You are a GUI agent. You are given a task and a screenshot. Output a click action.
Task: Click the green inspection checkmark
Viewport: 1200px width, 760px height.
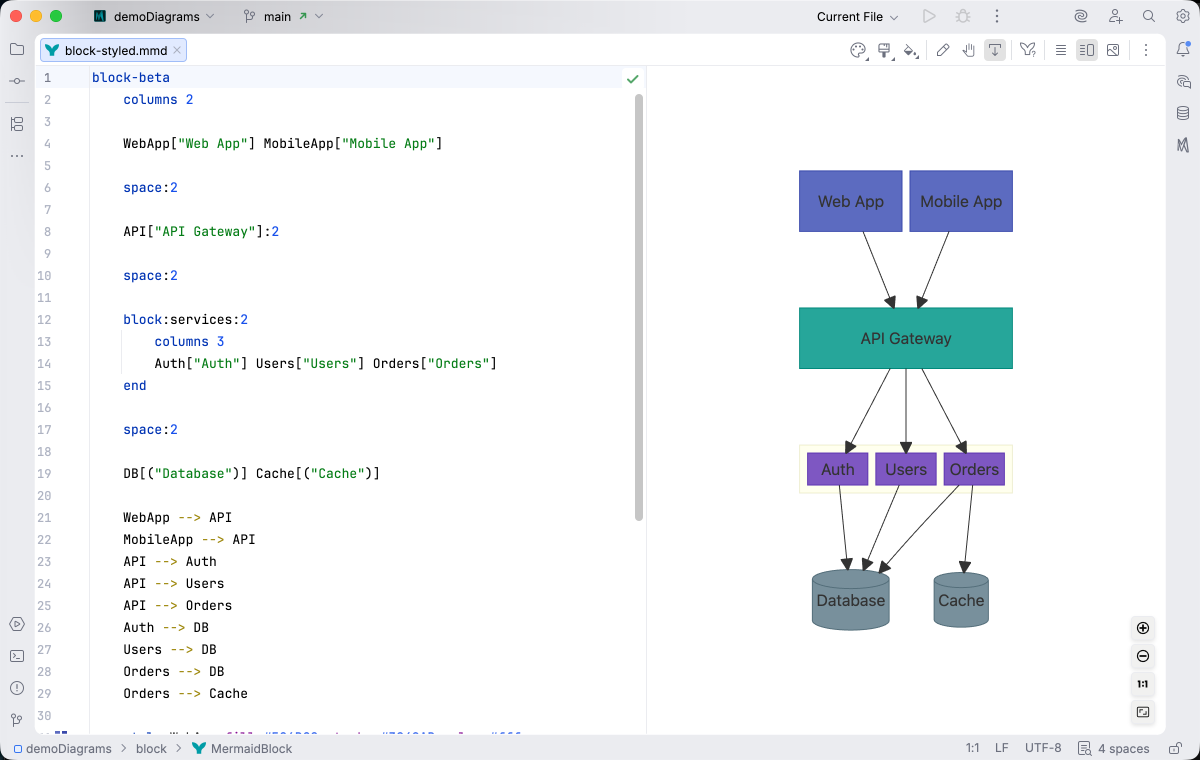pos(632,78)
